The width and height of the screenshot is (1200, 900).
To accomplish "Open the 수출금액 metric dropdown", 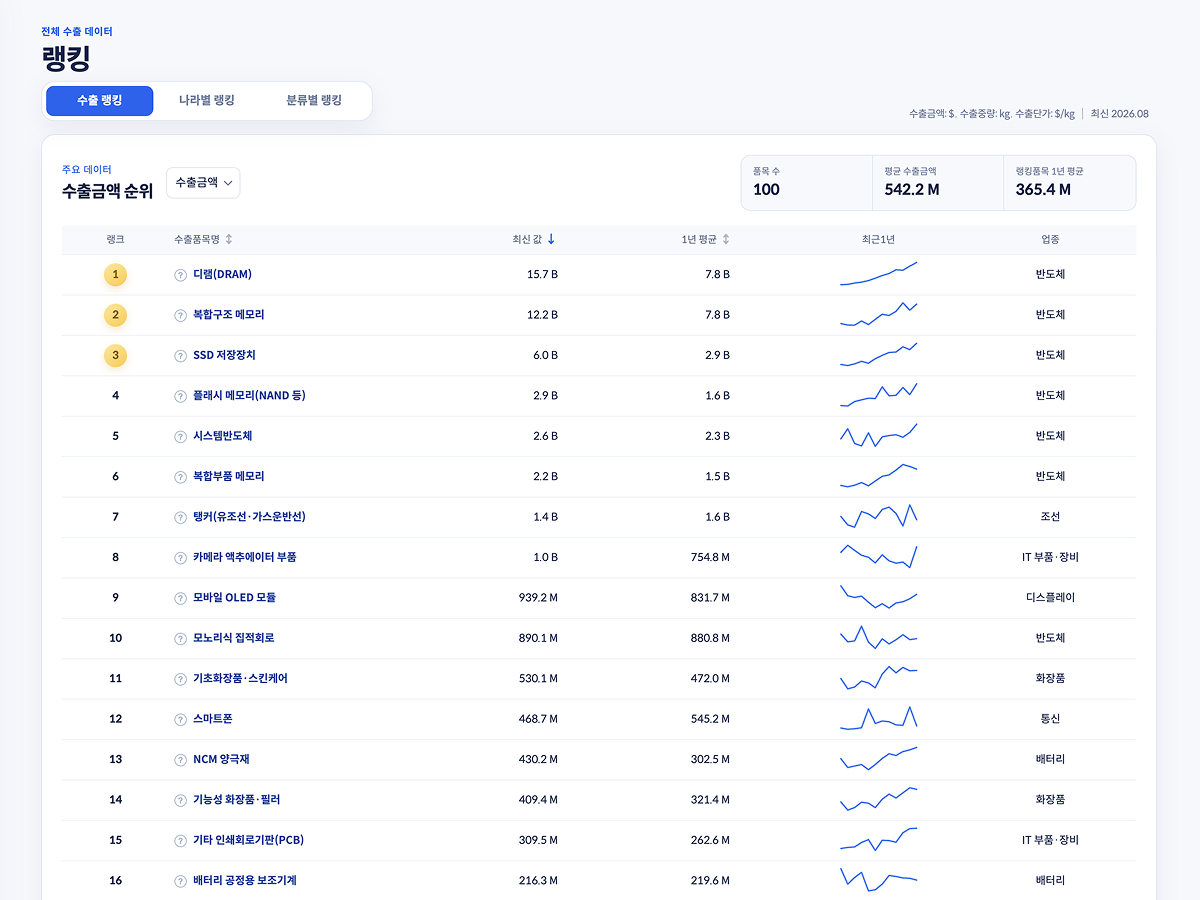I will 203,183.
